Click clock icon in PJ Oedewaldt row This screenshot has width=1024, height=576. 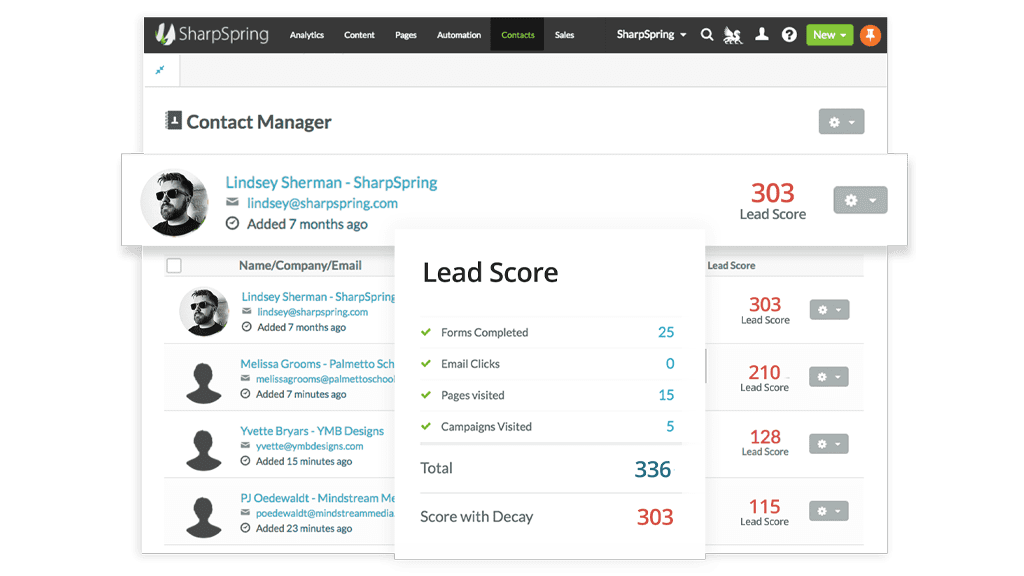pos(245,528)
